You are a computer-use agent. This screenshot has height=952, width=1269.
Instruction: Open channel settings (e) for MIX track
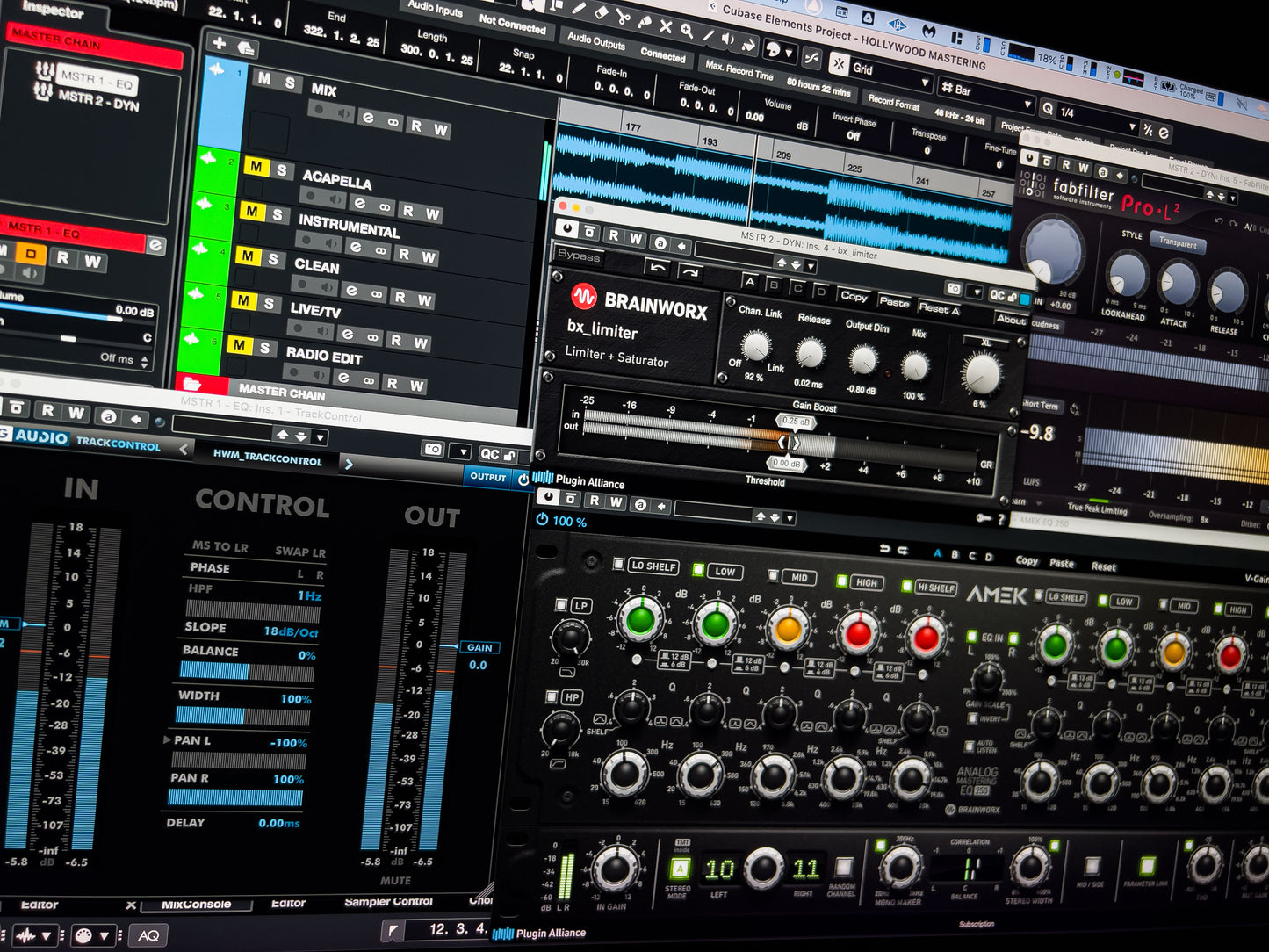tap(368, 118)
